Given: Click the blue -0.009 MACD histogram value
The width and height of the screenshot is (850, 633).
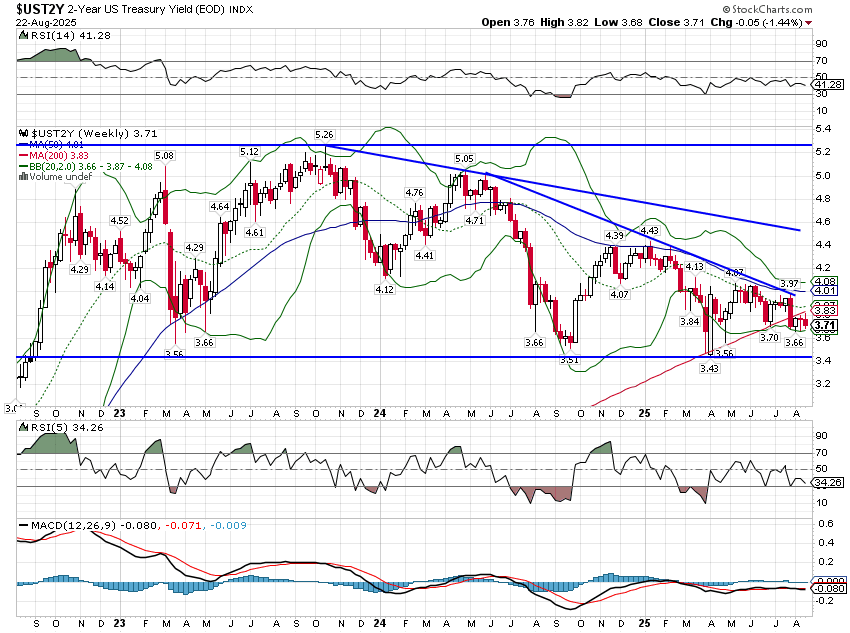Looking at the screenshot, I should pyautogui.click(x=228, y=525).
